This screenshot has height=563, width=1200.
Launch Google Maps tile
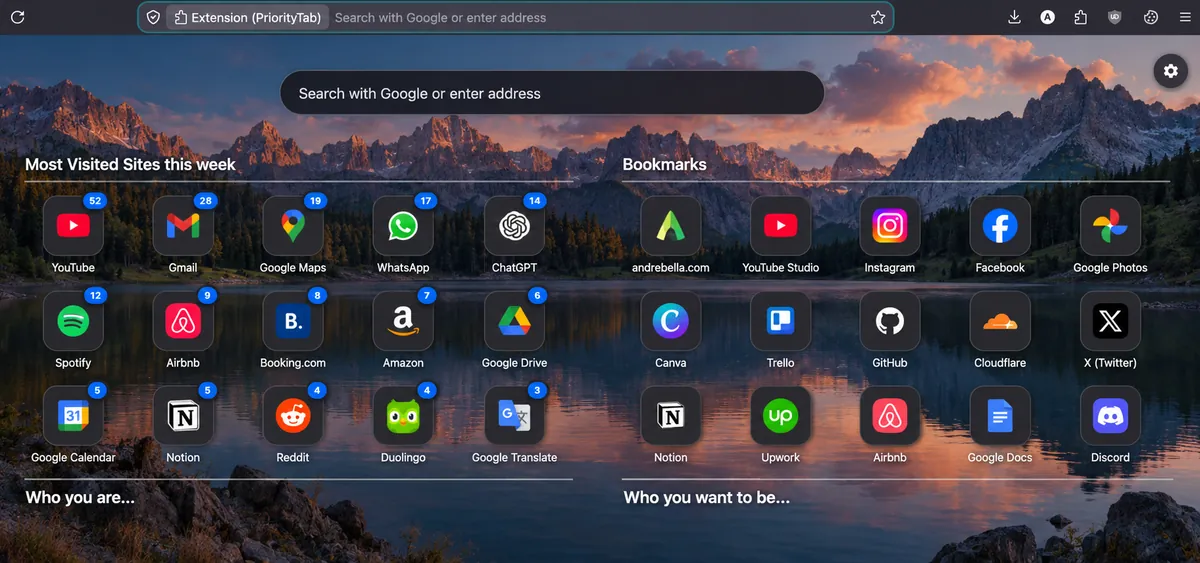click(x=293, y=226)
